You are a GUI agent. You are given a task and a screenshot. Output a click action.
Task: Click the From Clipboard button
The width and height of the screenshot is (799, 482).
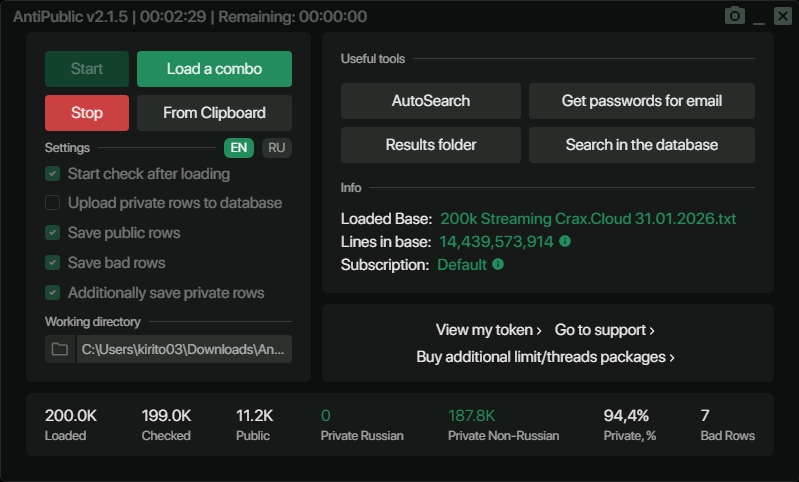(x=214, y=113)
